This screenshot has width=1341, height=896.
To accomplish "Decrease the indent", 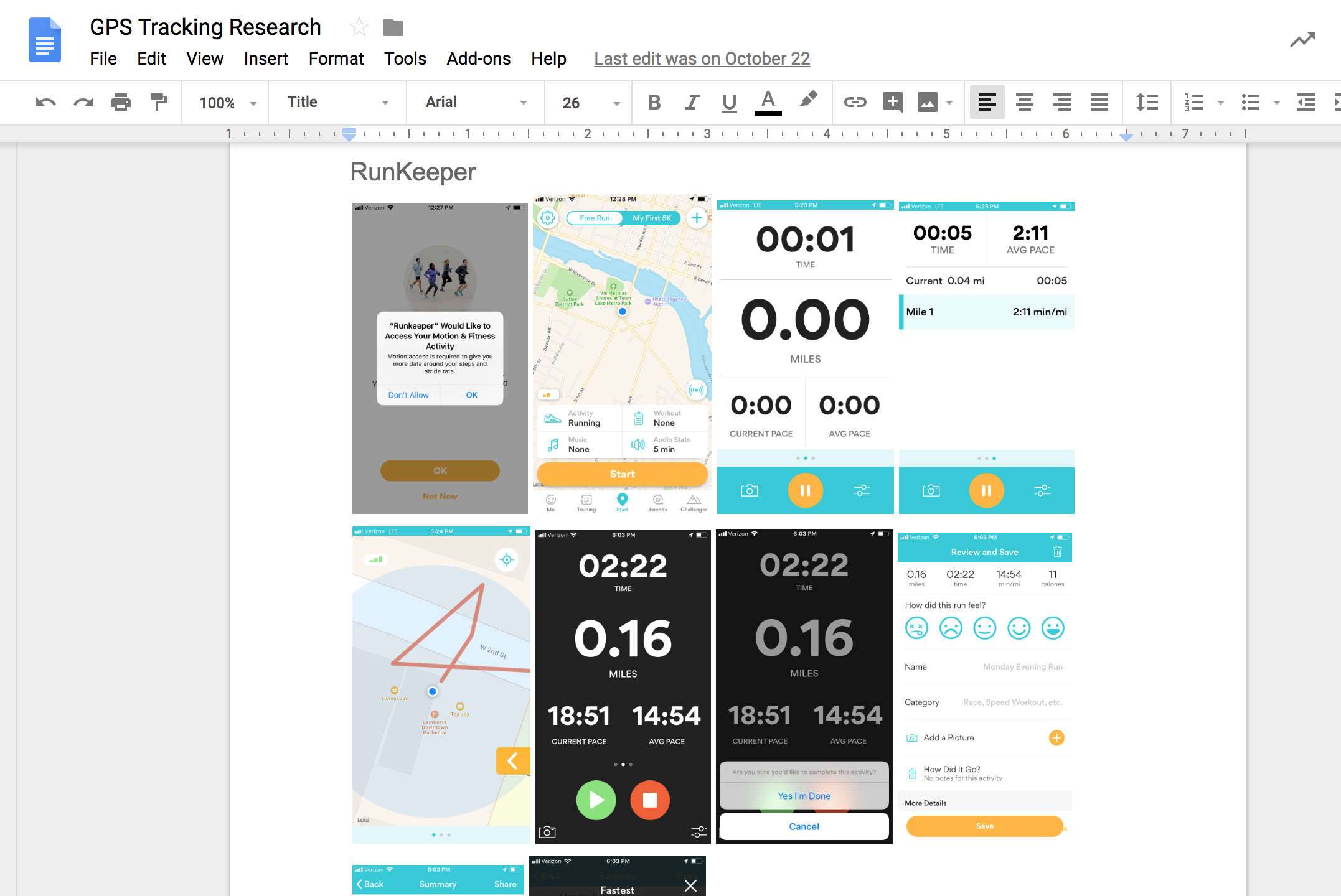I will tap(1306, 102).
